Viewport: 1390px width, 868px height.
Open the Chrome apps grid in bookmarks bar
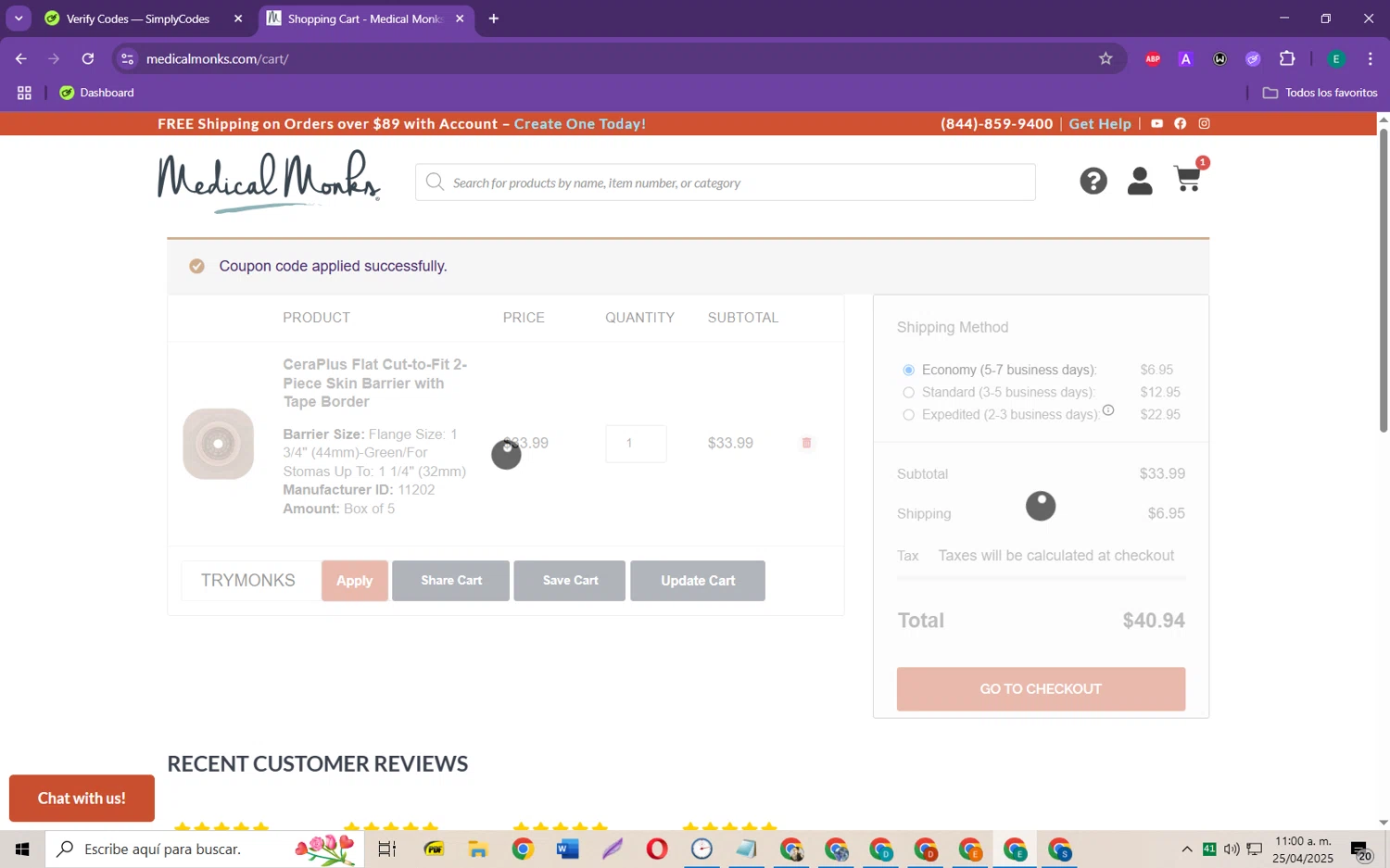24,93
